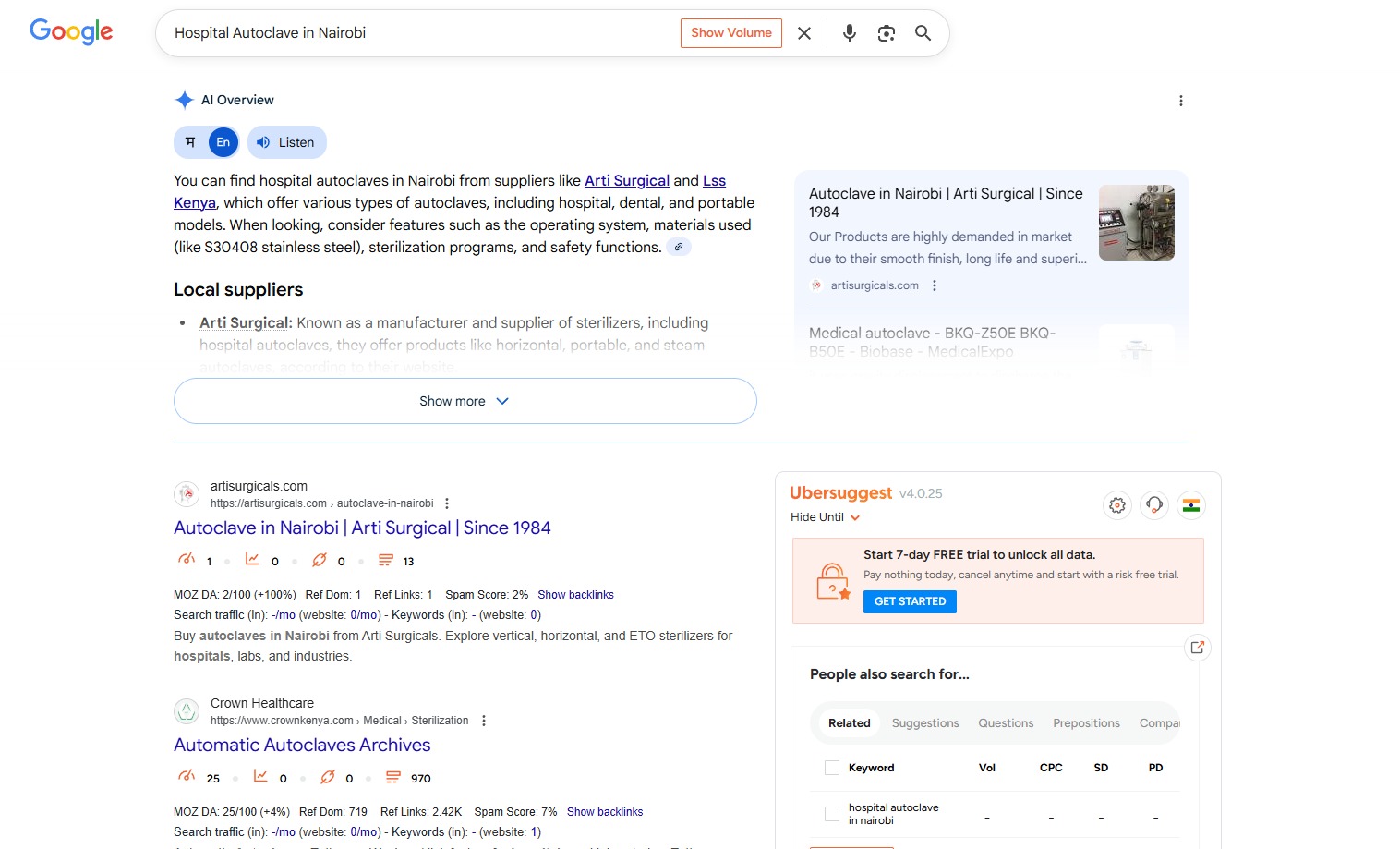Image resolution: width=1400 pixels, height=849 pixels.
Task: Open the Automatic Autoclaves Archives result
Action: (302, 745)
